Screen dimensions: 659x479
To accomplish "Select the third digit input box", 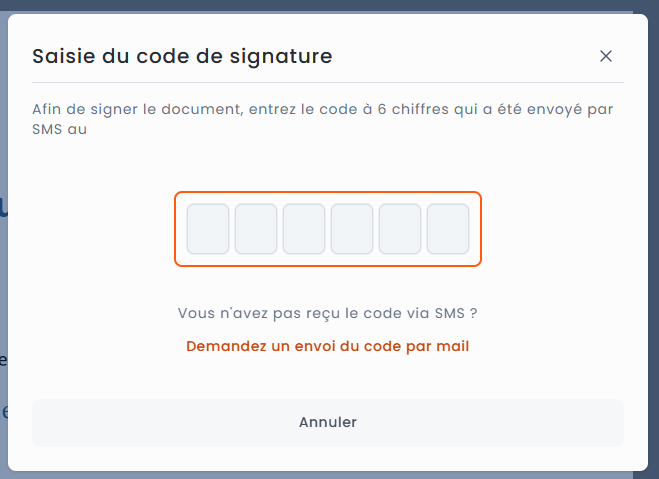I will (x=304, y=229).
